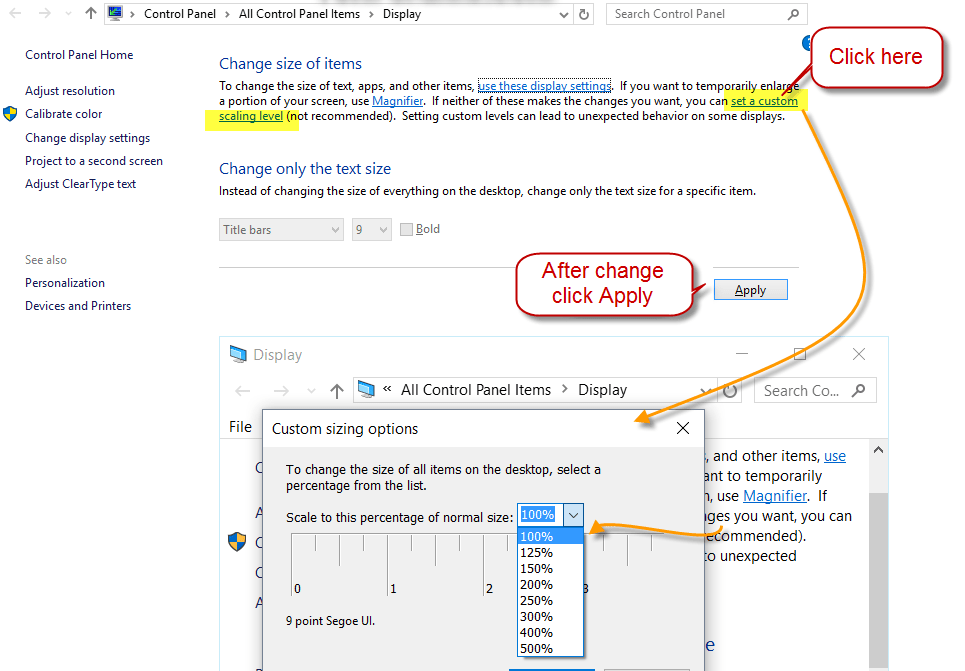The image size is (965, 671).
Task: Click the Display icon in the dialog title bar
Action: point(237,354)
